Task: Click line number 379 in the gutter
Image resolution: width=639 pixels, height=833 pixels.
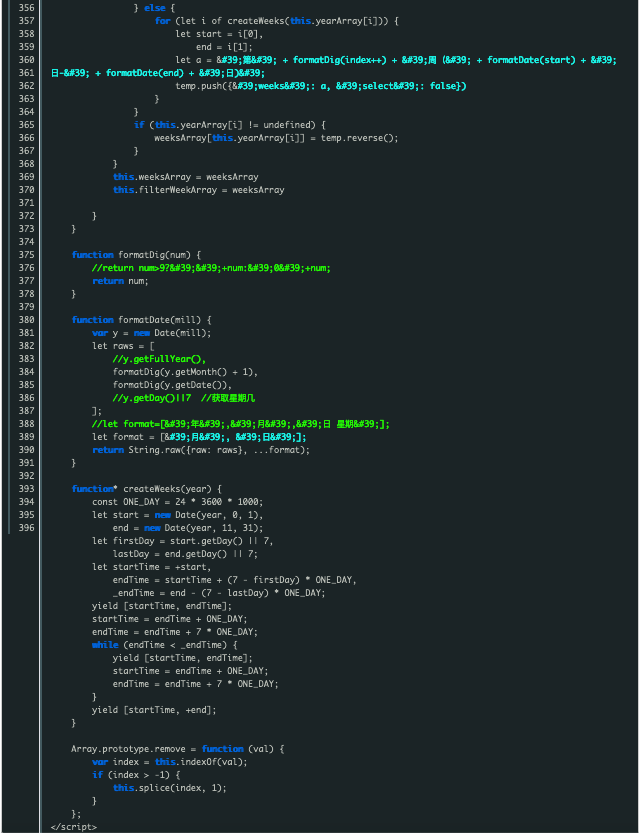Action: point(26,307)
